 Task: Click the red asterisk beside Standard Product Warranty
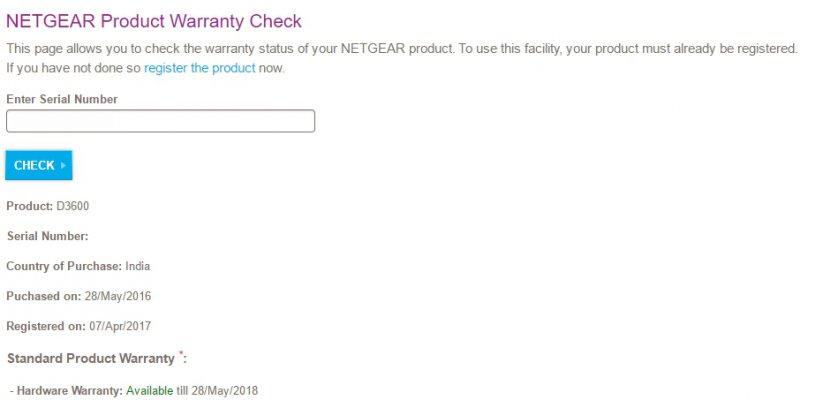[181, 353]
